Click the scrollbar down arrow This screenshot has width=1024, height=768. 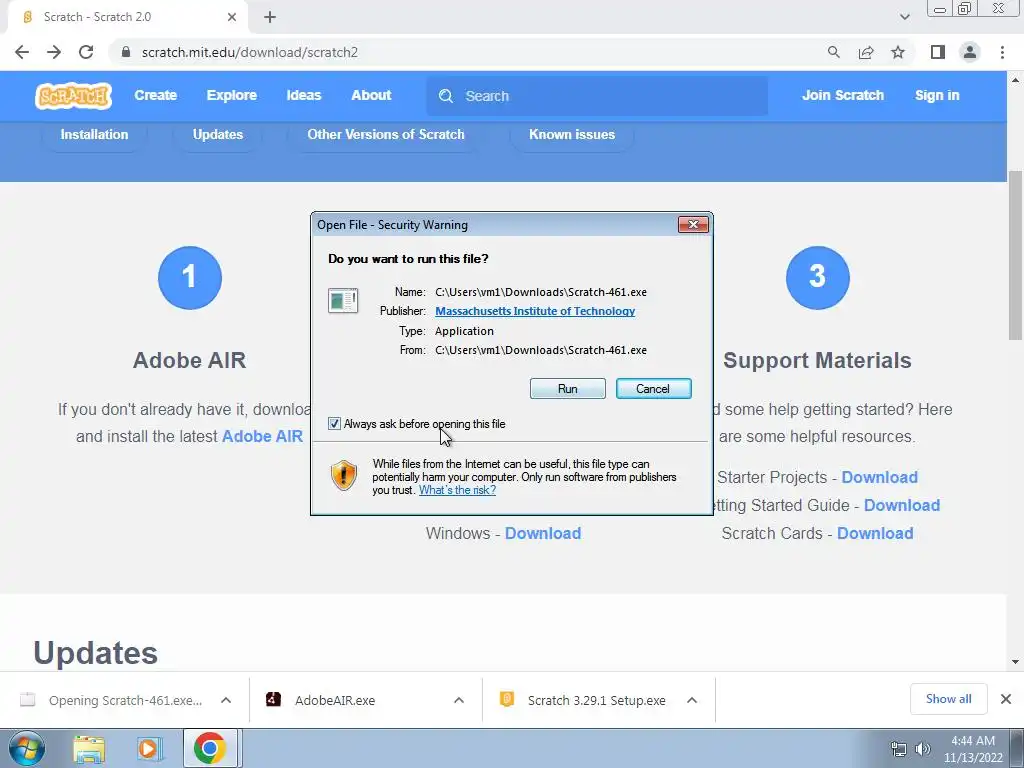pyautogui.click(x=1015, y=662)
